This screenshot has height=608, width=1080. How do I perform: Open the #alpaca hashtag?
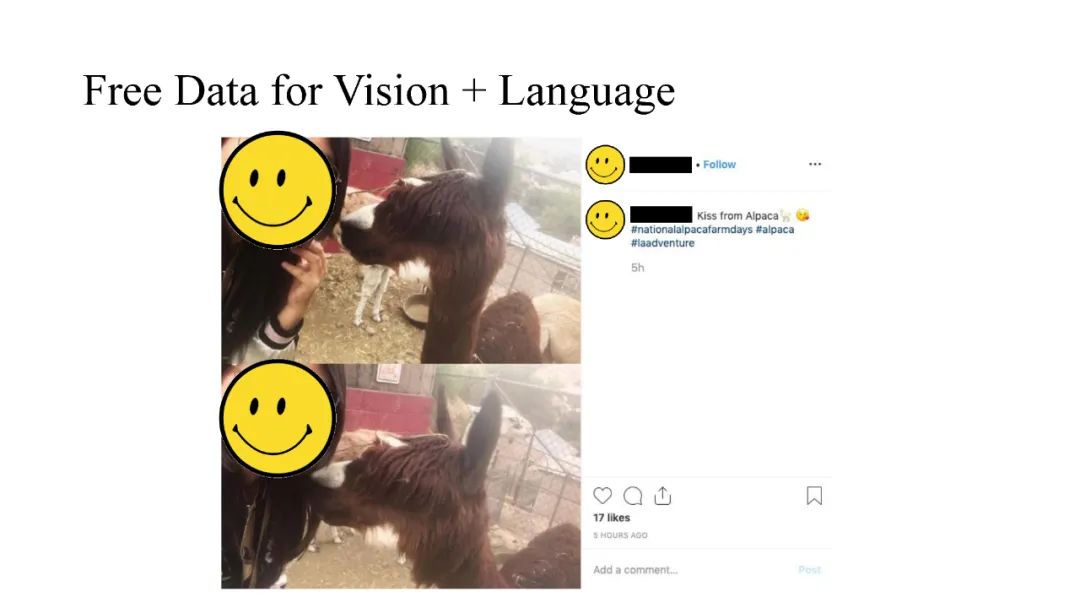click(x=775, y=229)
